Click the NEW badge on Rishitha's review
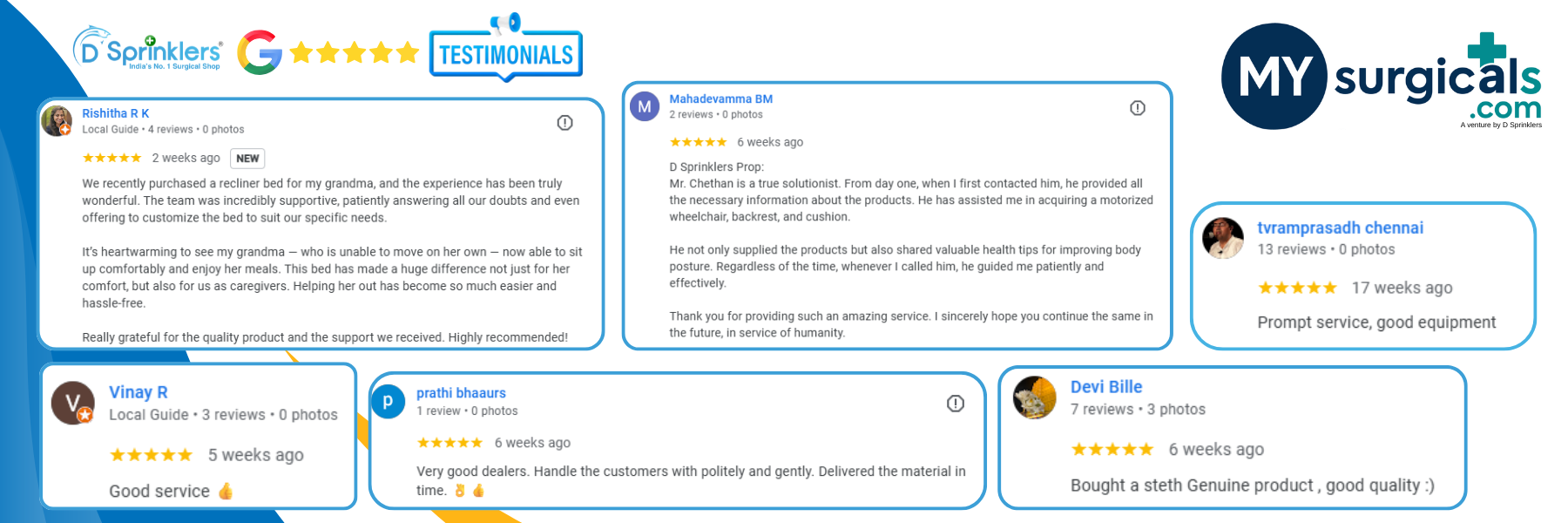 pyautogui.click(x=247, y=159)
